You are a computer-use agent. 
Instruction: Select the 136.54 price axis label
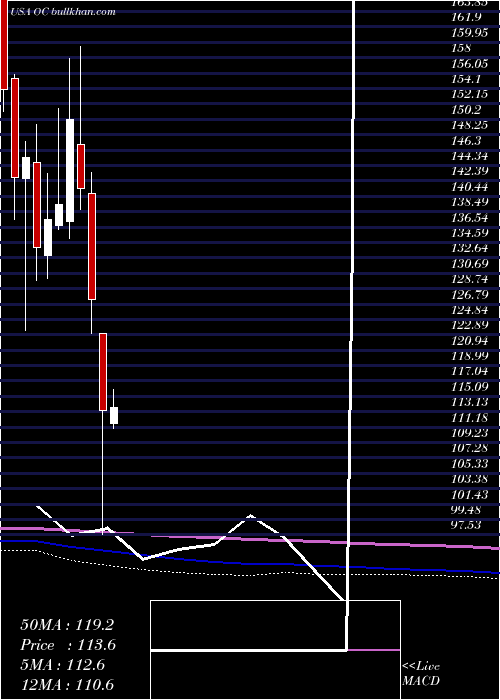470,217
